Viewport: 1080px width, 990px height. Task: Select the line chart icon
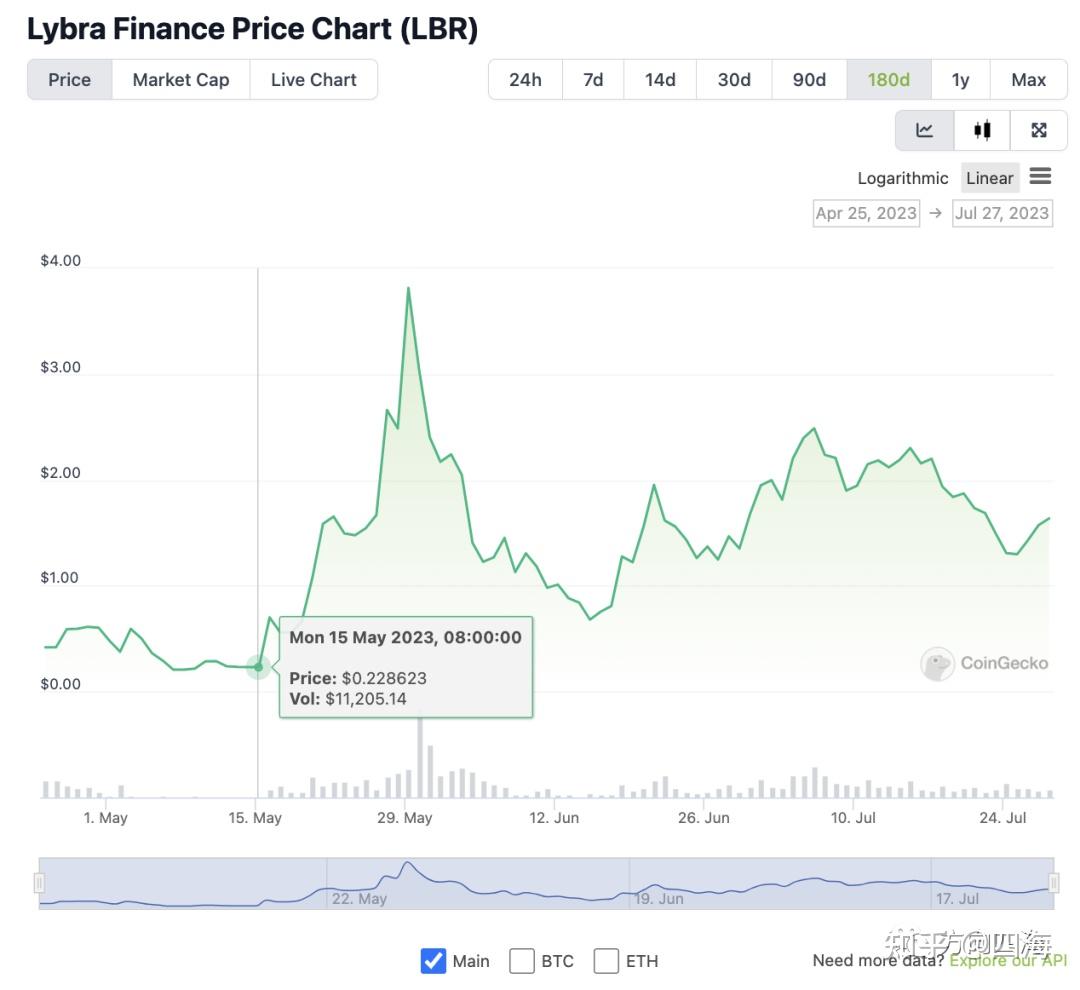coord(923,129)
